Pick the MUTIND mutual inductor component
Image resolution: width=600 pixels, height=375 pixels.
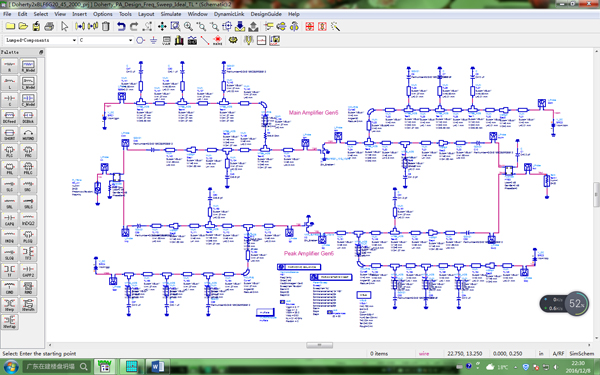point(28,134)
